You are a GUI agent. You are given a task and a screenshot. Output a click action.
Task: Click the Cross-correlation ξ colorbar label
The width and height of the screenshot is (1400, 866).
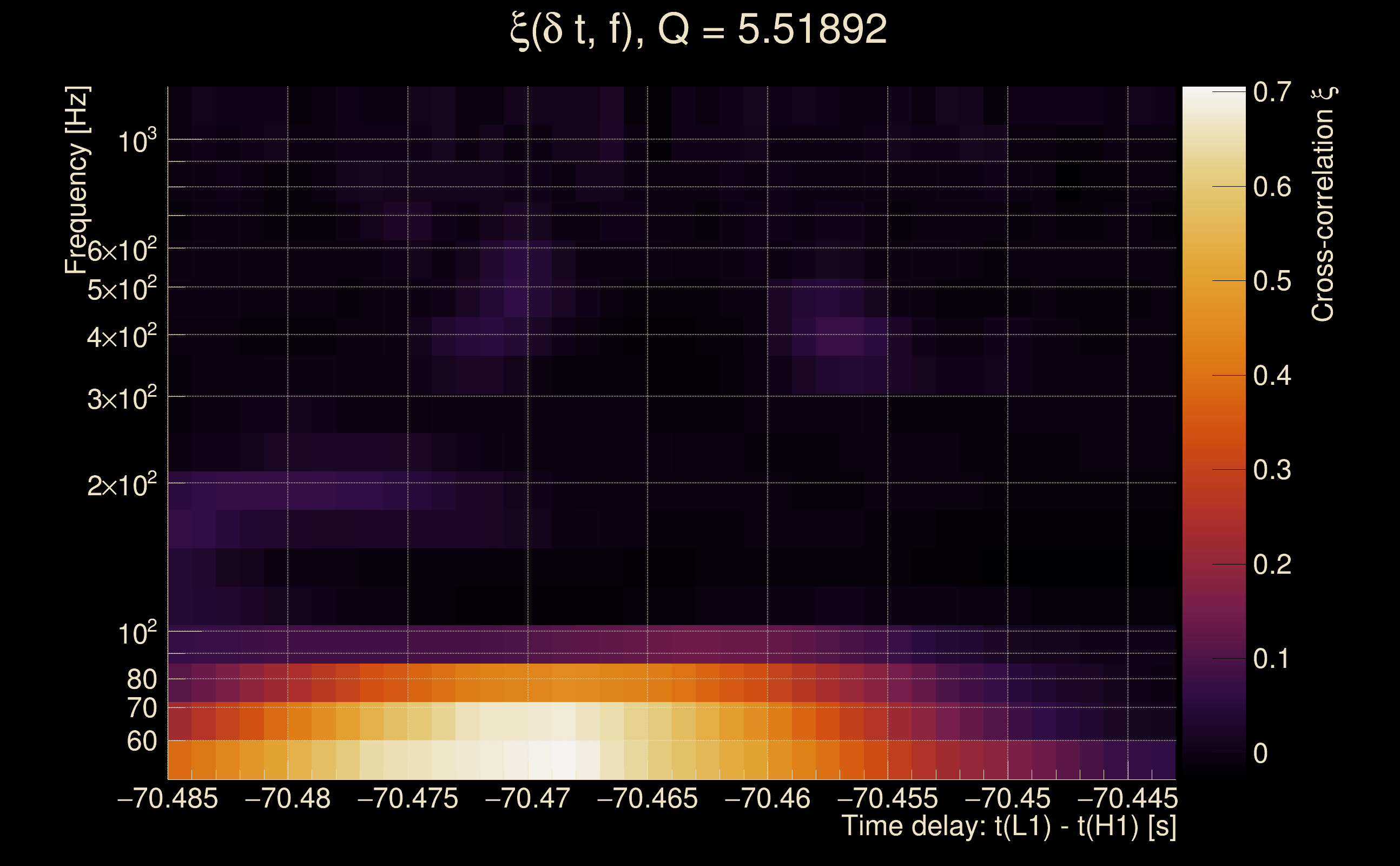1322,204
